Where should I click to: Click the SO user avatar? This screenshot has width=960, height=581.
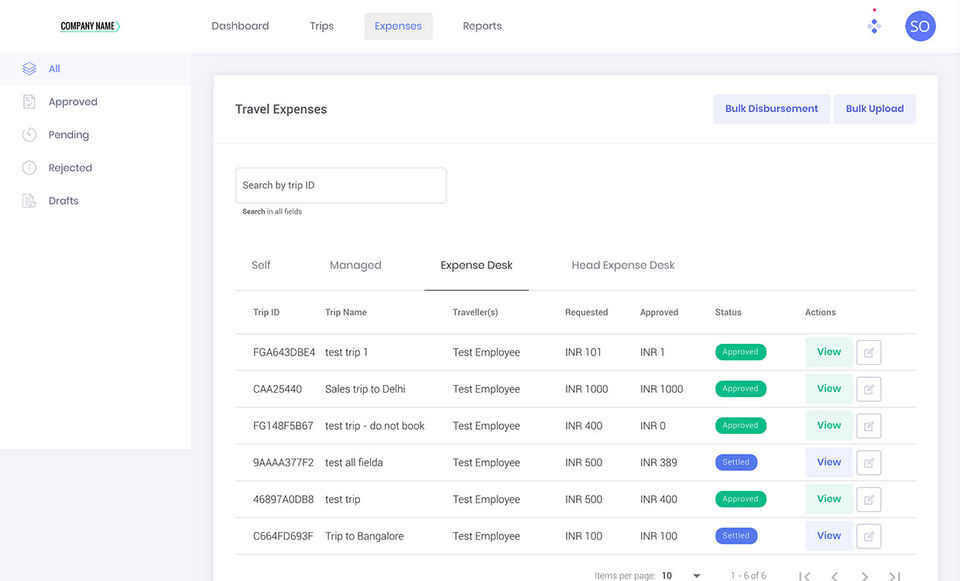(919, 26)
